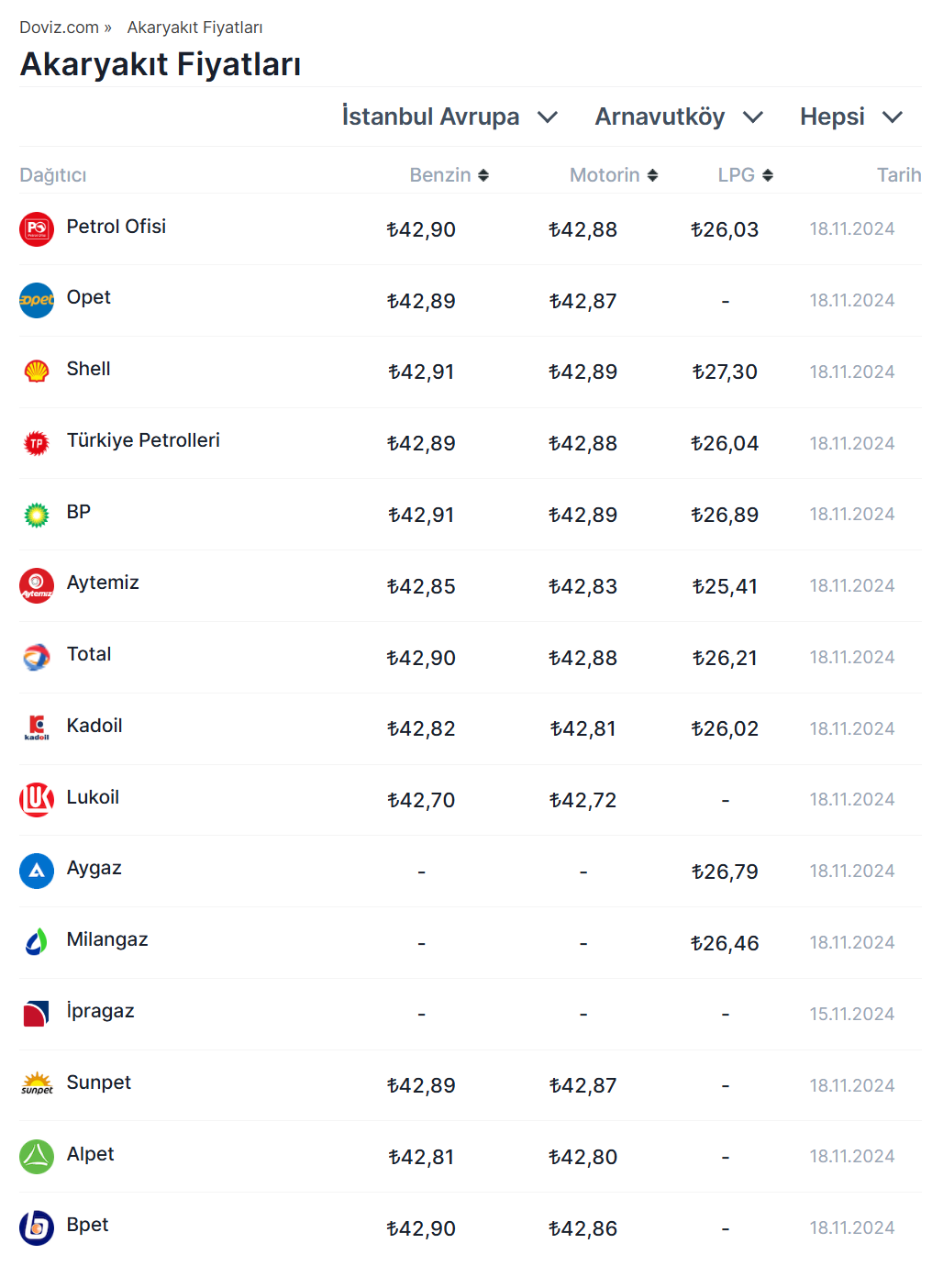Click the BP sunburst logo
932x1288 pixels.
coord(37,515)
